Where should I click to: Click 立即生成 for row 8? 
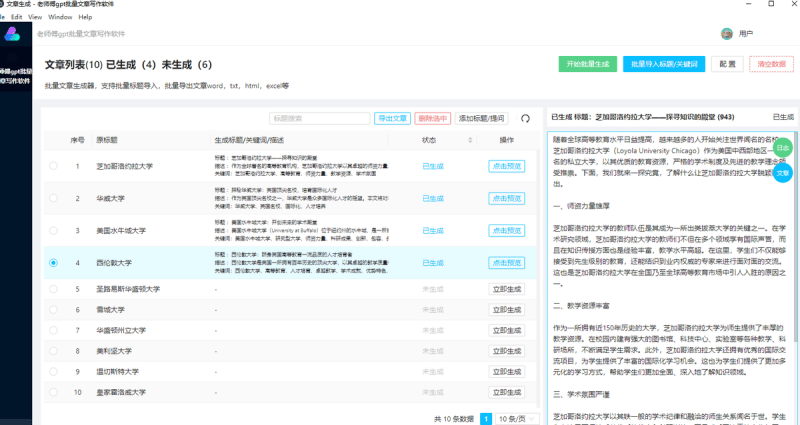point(507,351)
